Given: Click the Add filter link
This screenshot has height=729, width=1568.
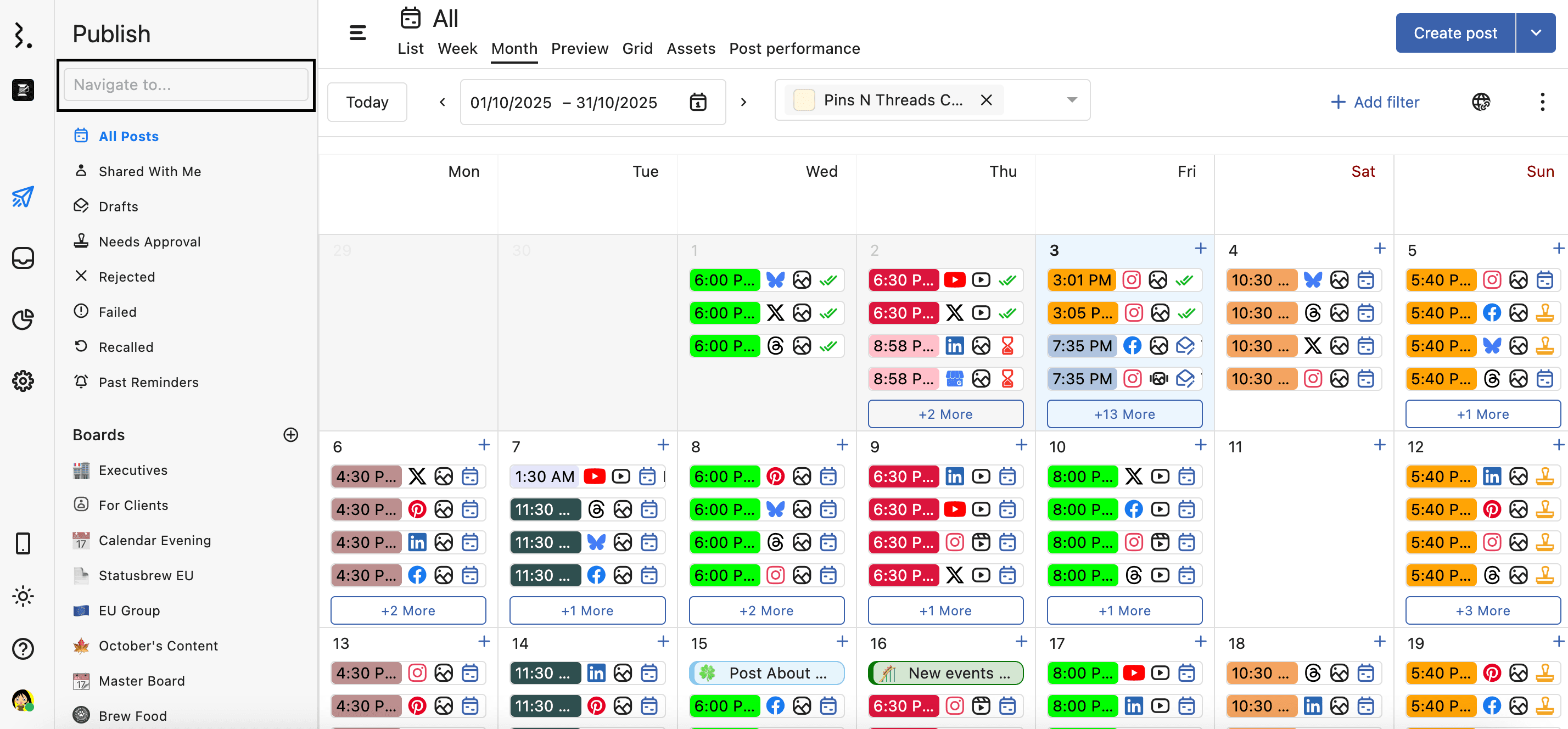Looking at the screenshot, I should tap(1375, 102).
